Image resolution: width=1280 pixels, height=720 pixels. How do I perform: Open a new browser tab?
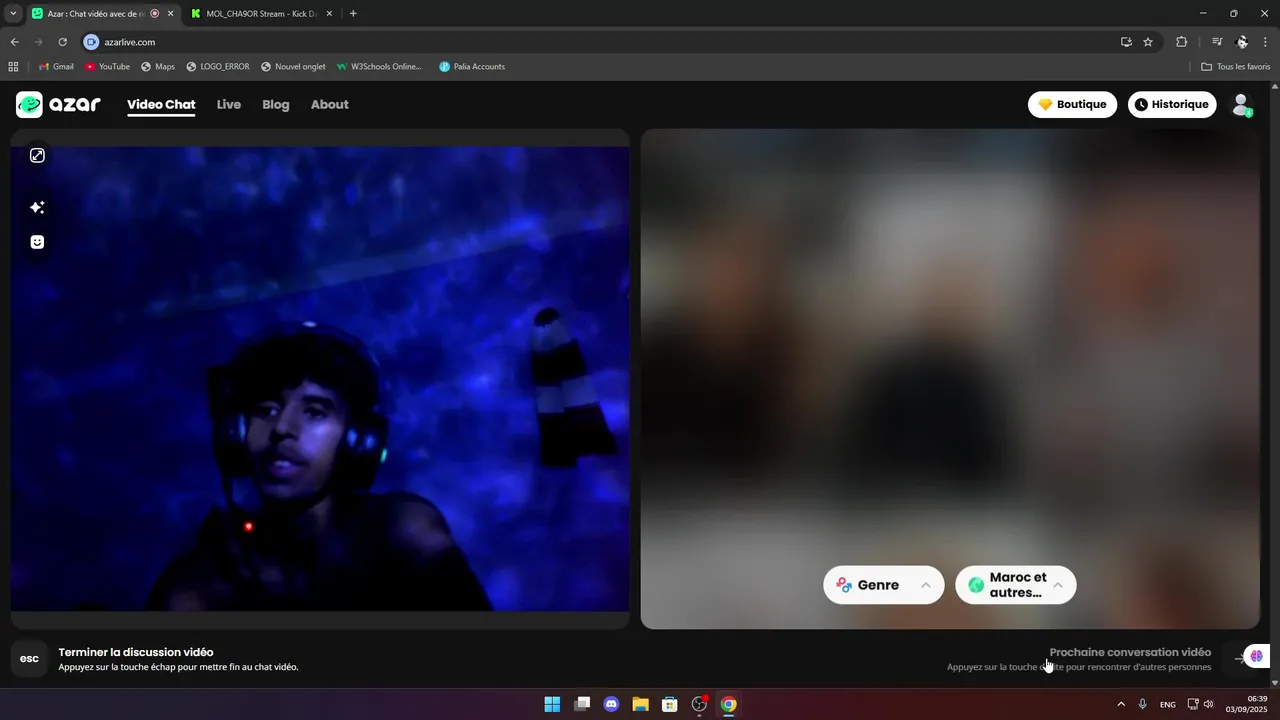point(353,14)
